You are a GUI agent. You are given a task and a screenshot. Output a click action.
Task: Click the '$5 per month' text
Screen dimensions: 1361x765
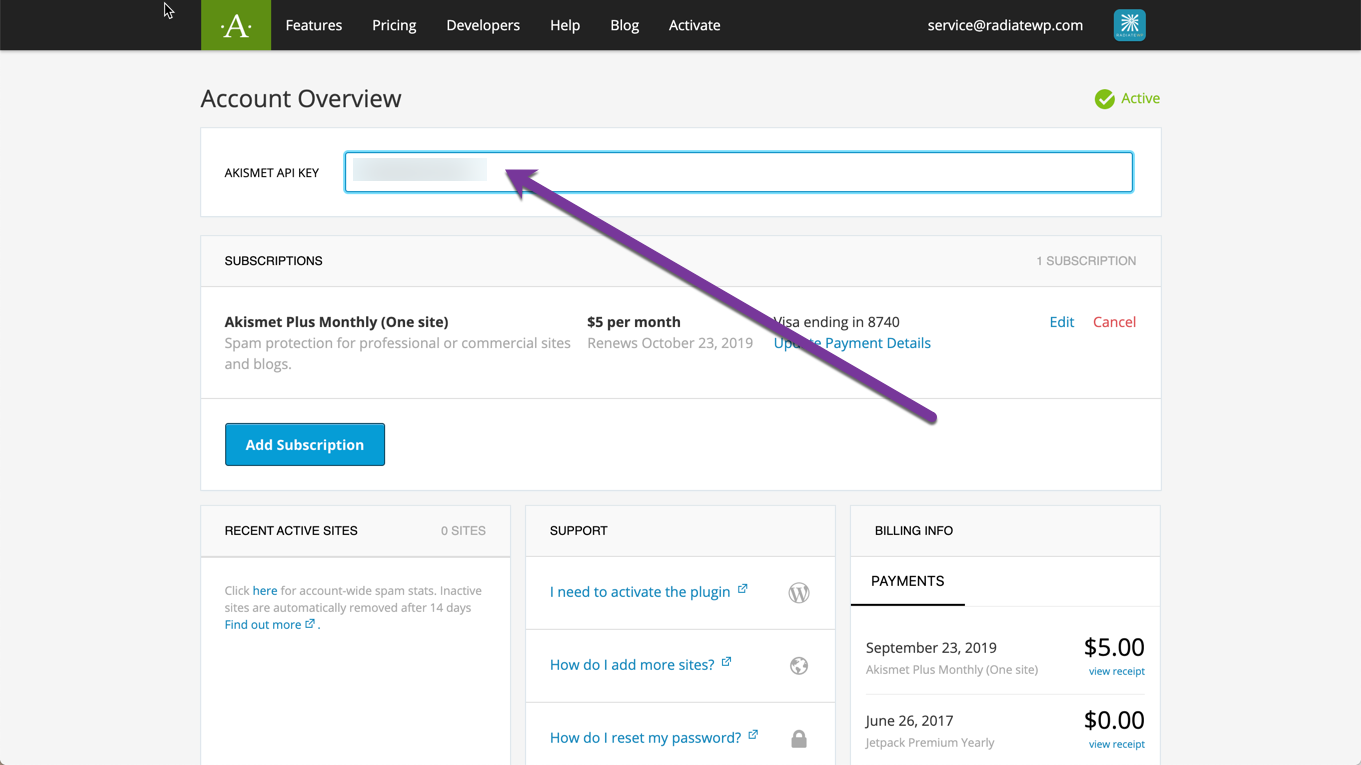pos(634,322)
